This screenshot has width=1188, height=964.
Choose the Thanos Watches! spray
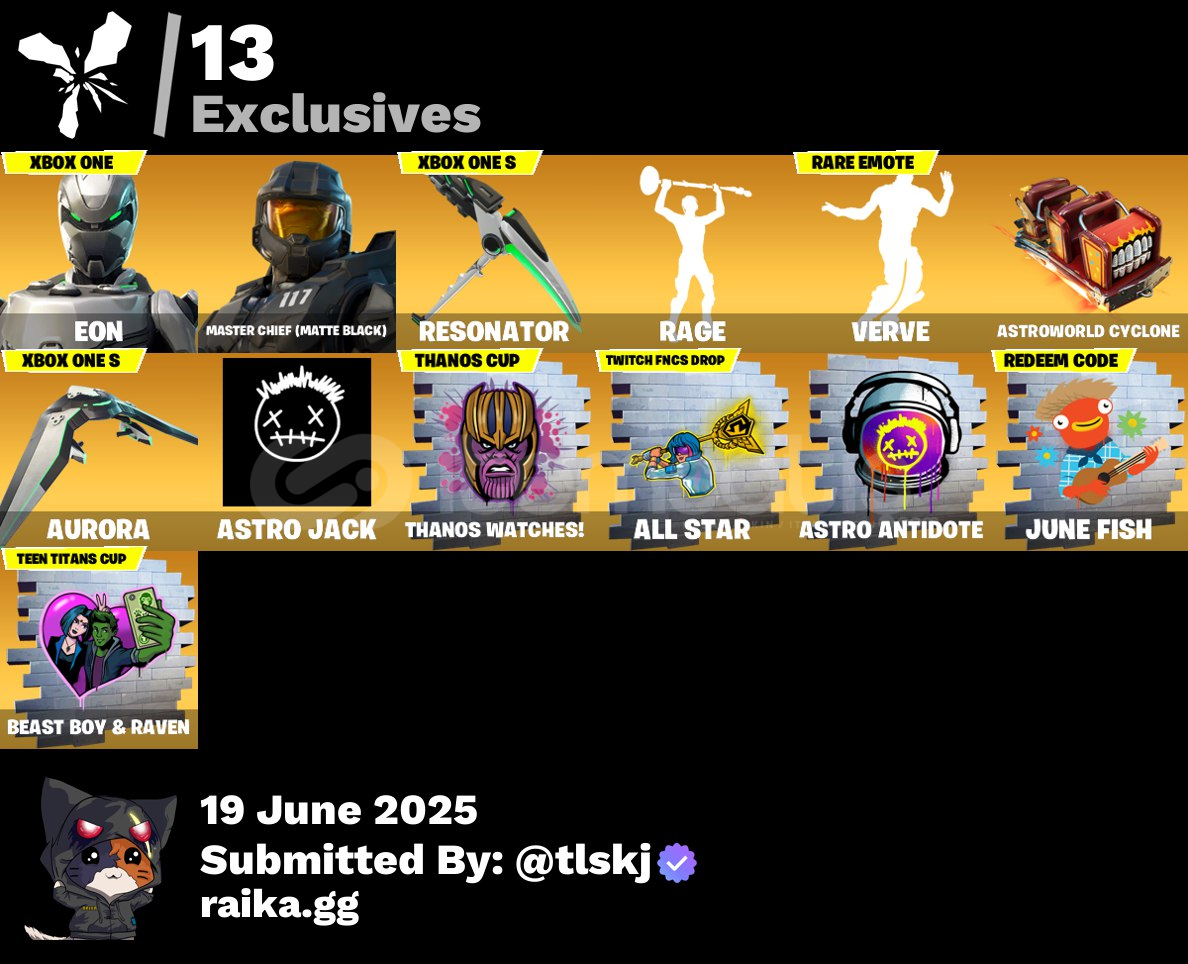coord(495,452)
